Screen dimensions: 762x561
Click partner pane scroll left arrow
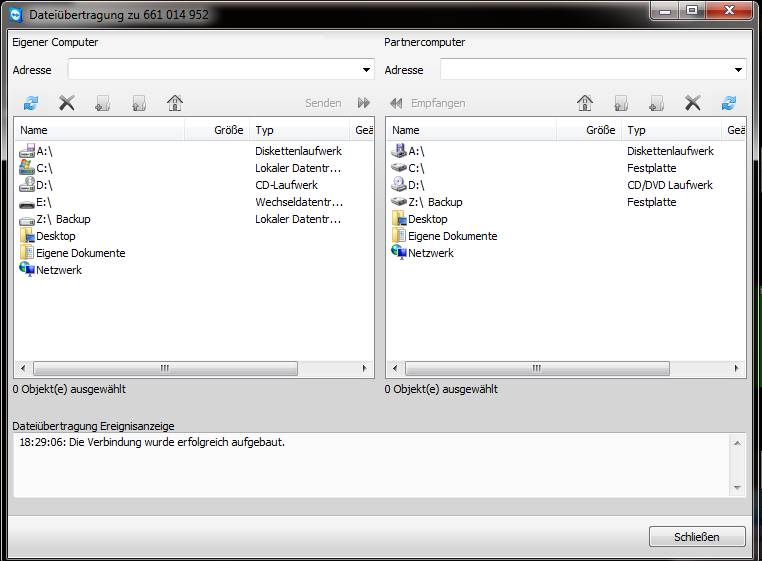[395, 368]
